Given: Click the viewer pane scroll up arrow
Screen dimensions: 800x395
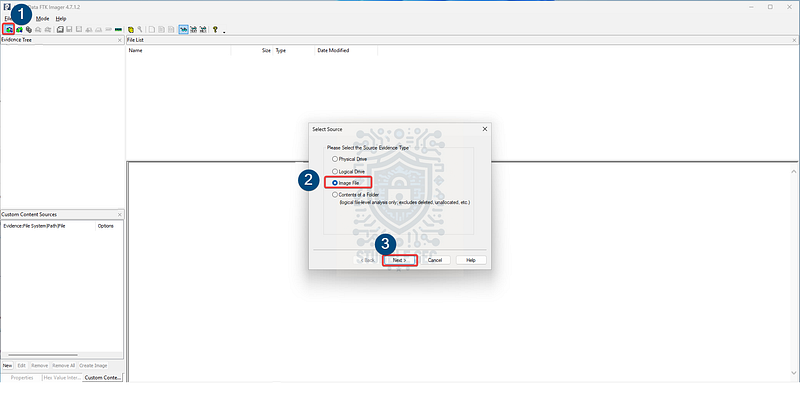Looking at the screenshot, I should coord(794,172).
